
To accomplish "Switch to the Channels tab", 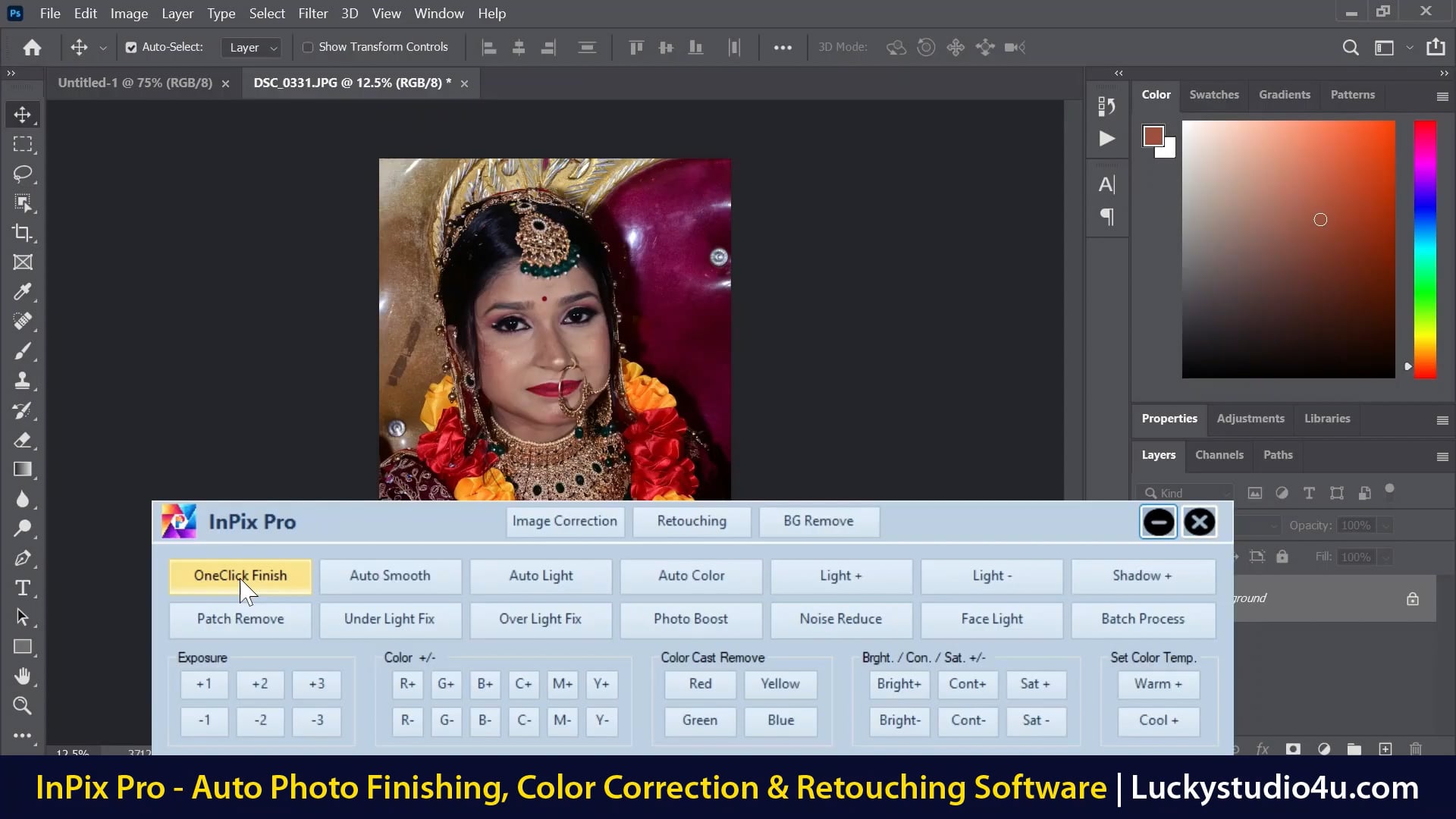I will coord(1219,455).
